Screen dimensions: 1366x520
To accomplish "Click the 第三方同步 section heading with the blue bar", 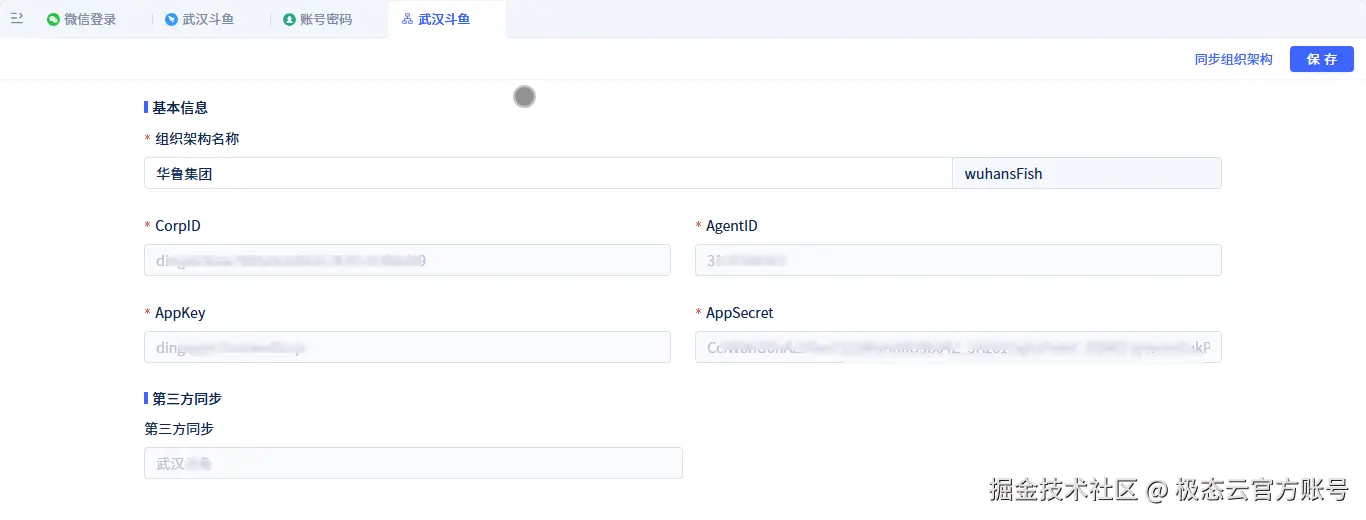I will coord(187,398).
